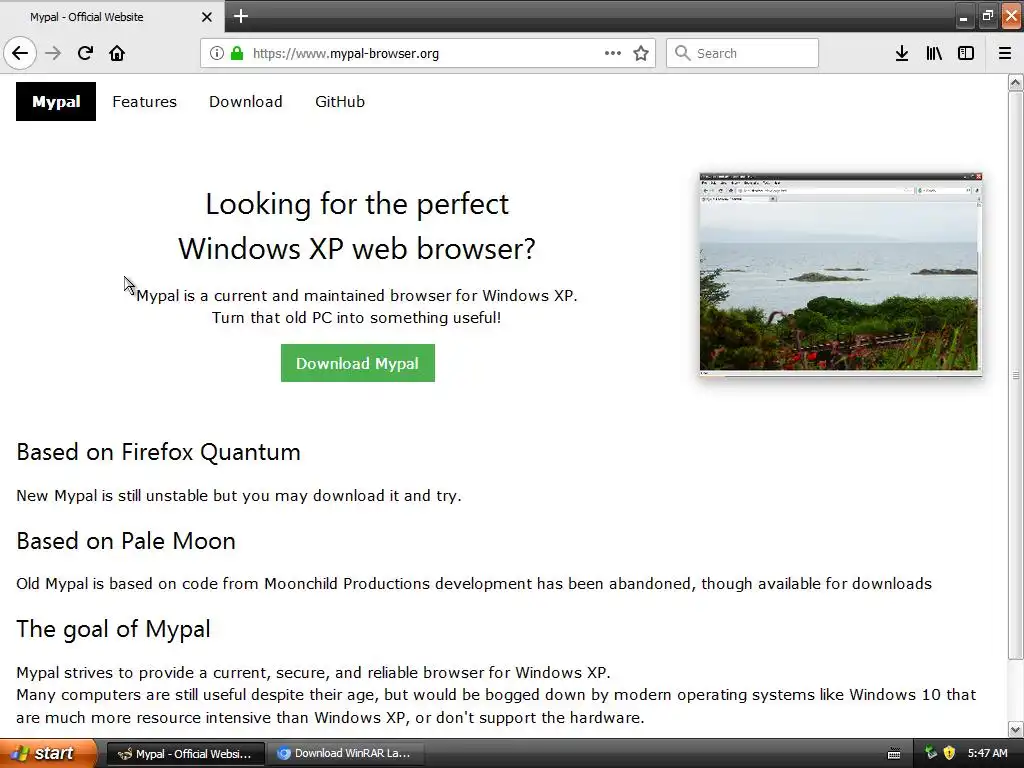This screenshot has height=768, width=1024.
Task: Switch to Download WinRAR taskbar button
Action: point(345,754)
